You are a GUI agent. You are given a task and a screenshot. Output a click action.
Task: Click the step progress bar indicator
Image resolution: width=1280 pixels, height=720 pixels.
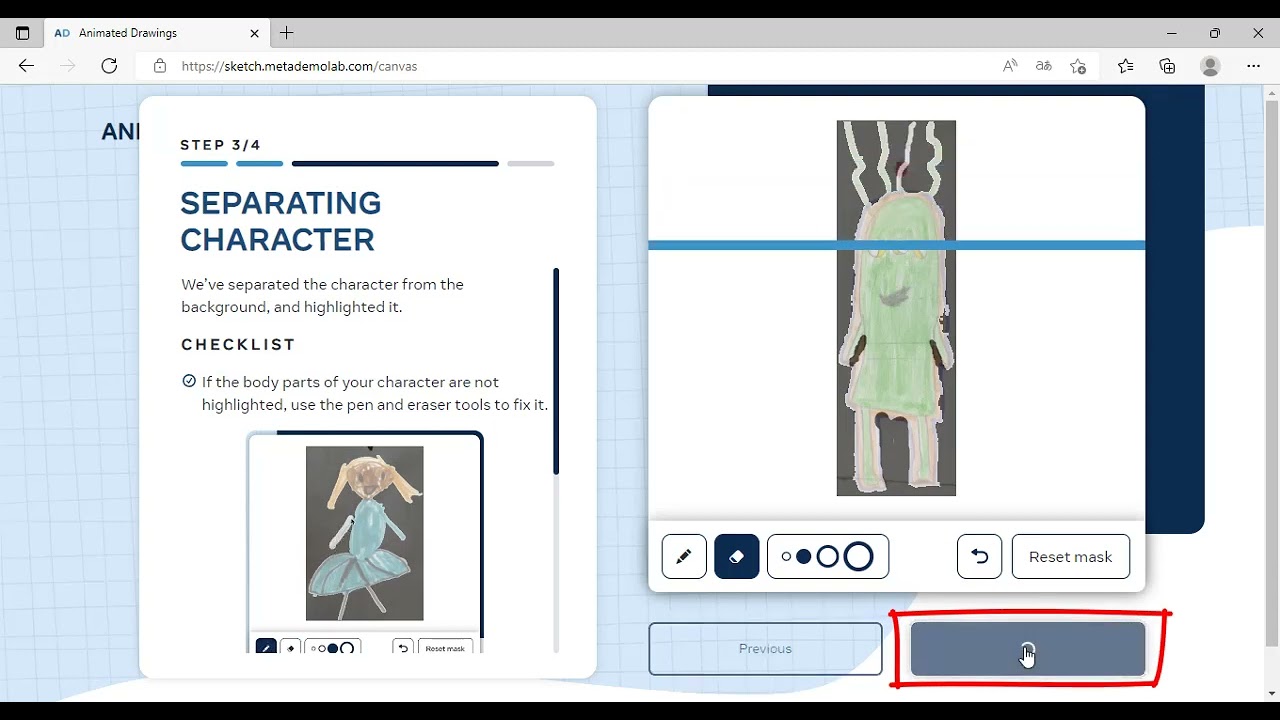367,163
